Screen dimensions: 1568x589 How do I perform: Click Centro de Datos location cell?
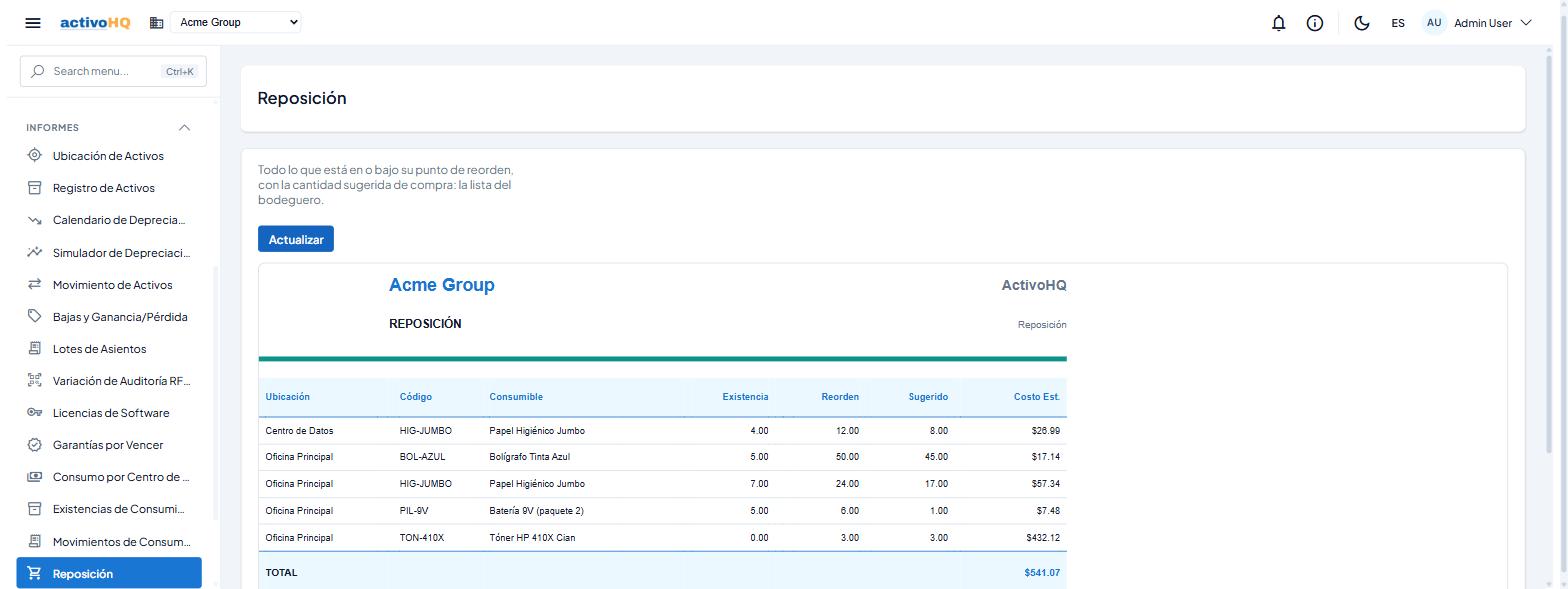point(299,431)
